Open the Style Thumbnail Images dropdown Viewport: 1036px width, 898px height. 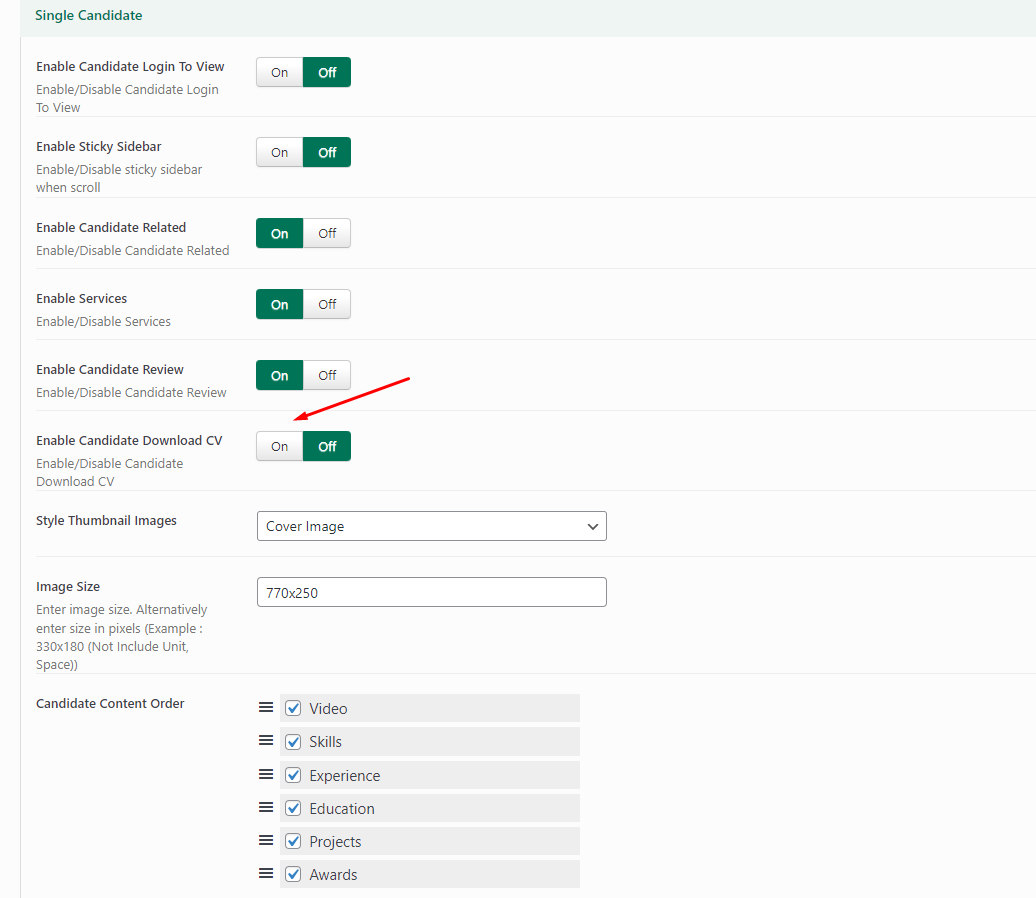431,526
